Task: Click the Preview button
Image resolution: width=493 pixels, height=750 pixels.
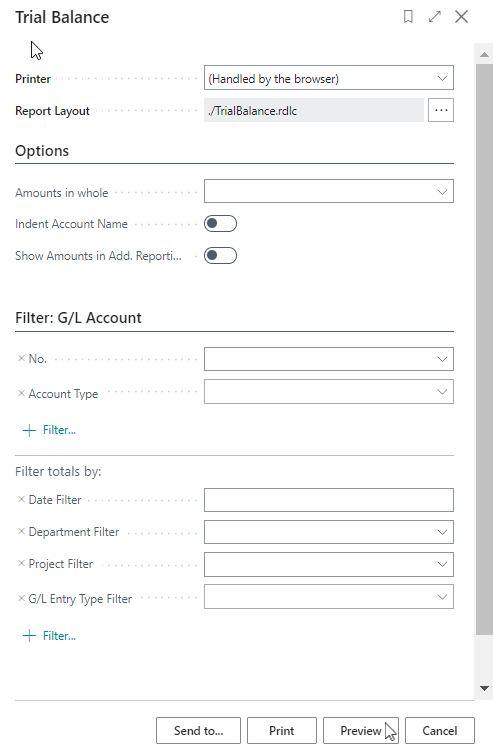Action: pyautogui.click(x=362, y=731)
